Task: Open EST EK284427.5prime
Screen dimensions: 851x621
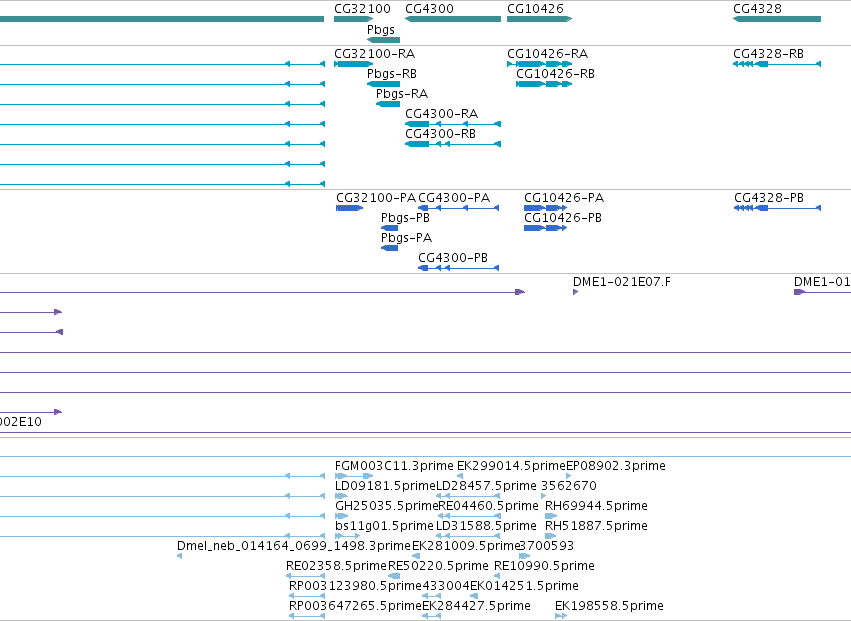Action: coord(477,606)
